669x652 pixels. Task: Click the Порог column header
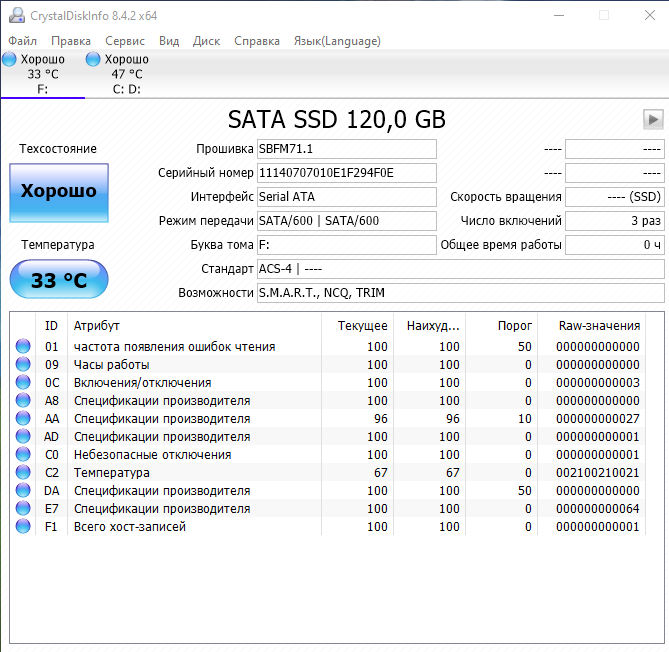click(502, 326)
